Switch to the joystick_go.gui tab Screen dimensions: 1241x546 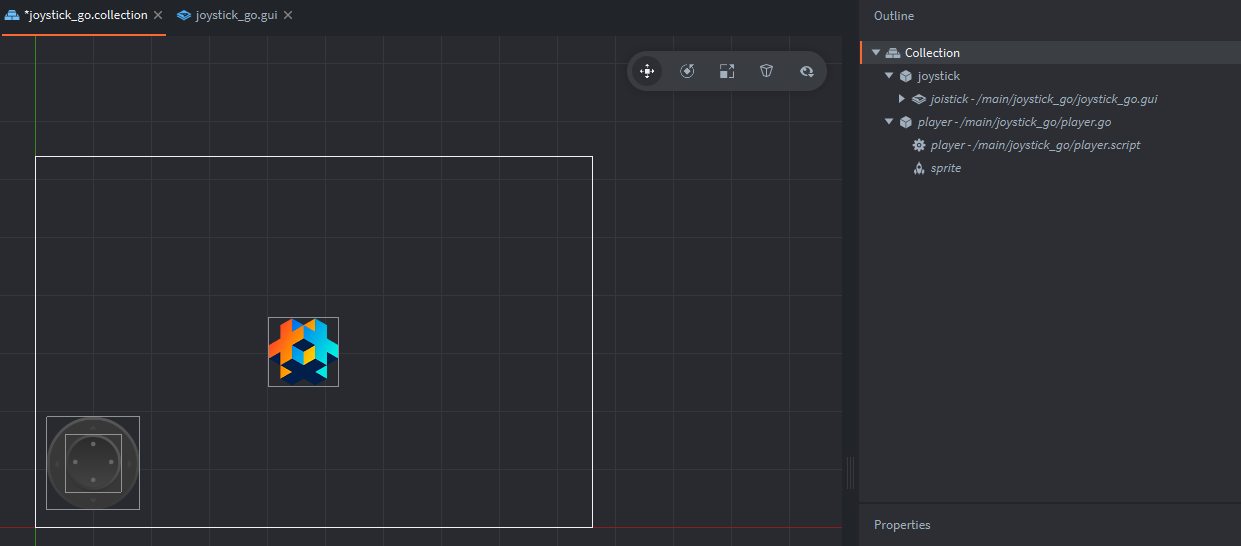[236, 15]
